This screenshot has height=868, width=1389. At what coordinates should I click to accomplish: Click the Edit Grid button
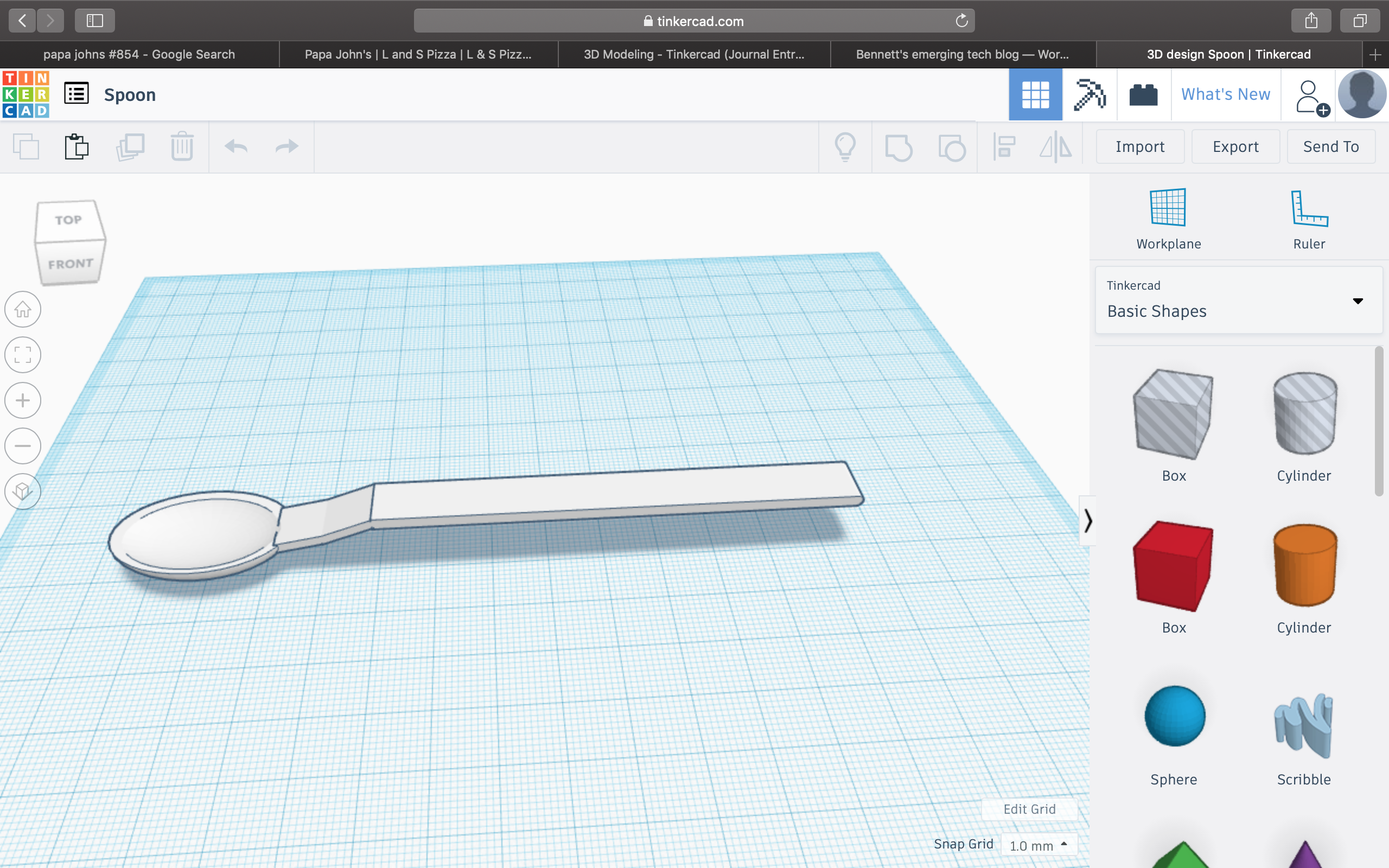coord(1029,809)
